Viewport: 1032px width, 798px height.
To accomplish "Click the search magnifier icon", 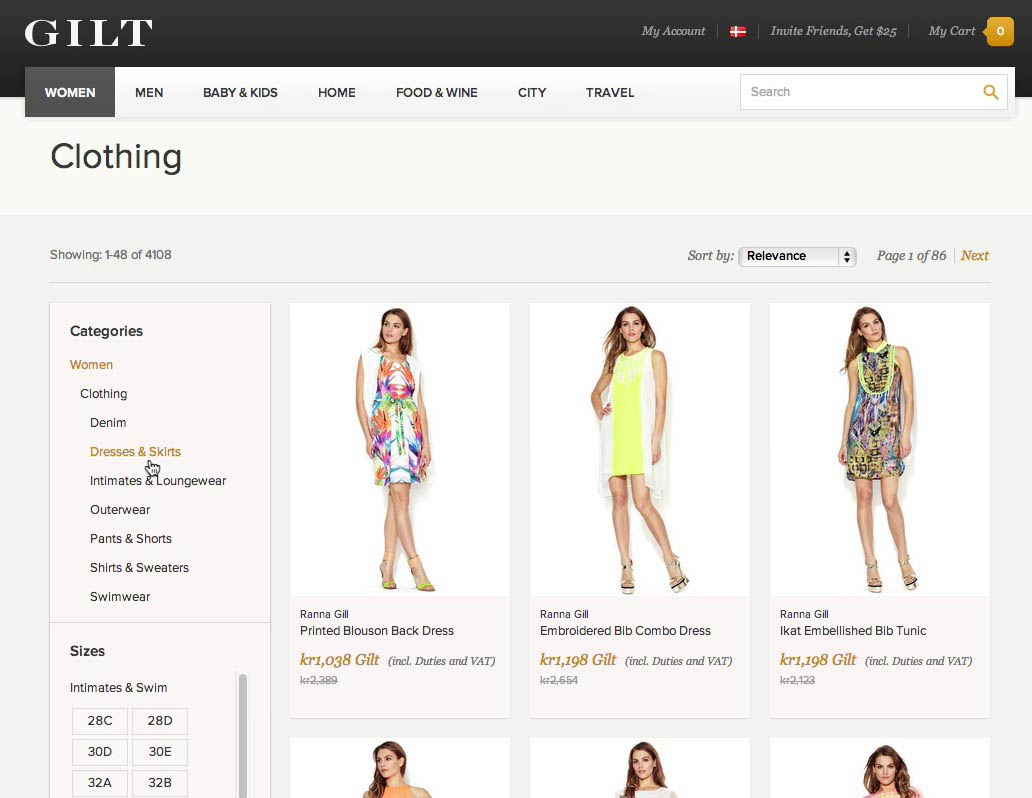I will tap(990, 92).
